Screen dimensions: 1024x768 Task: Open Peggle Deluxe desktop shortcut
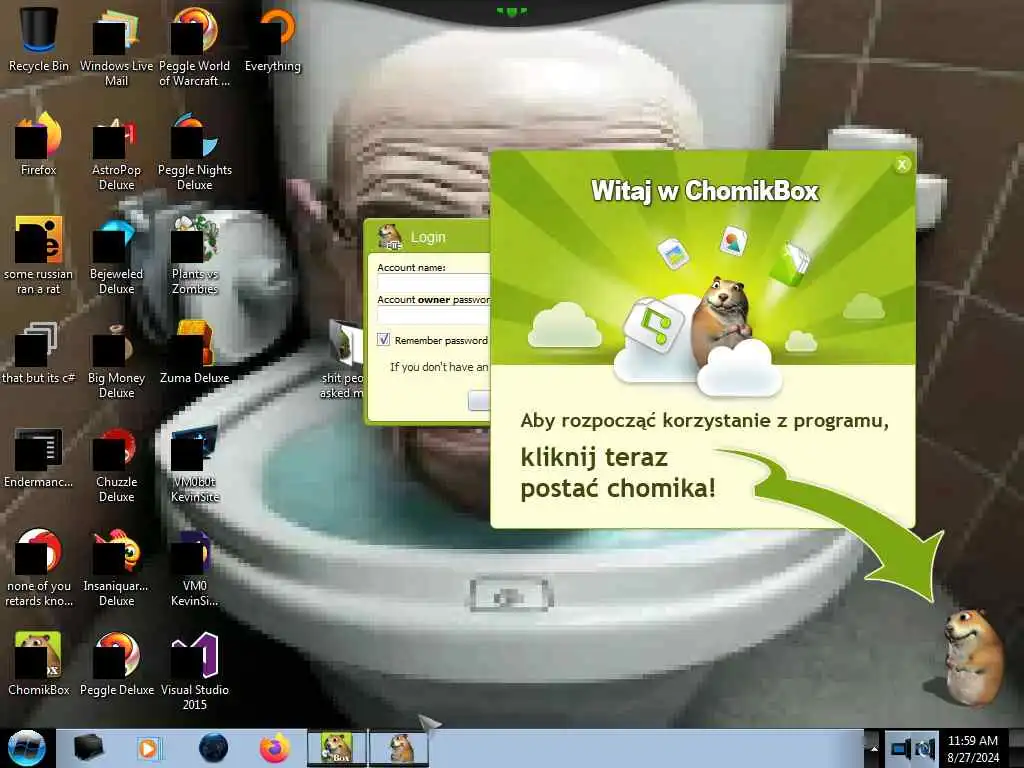[116, 663]
